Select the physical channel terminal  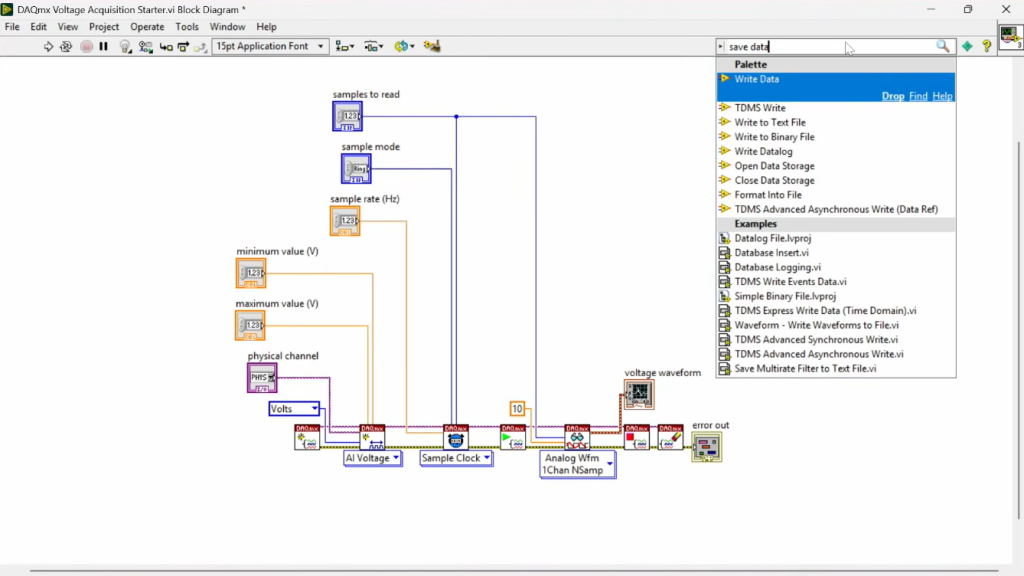262,378
